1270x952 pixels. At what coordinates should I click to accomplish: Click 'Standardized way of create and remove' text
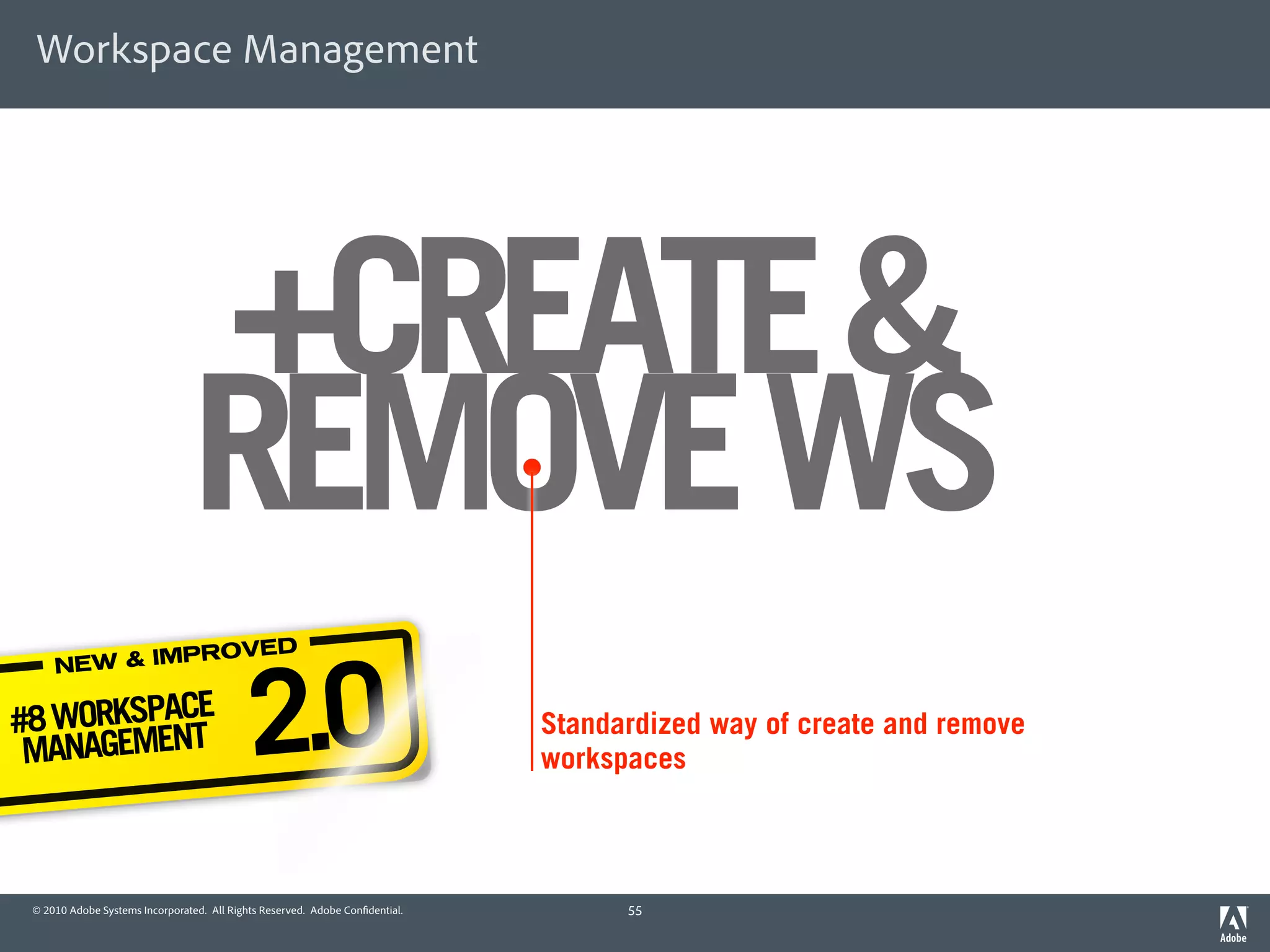(783, 725)
